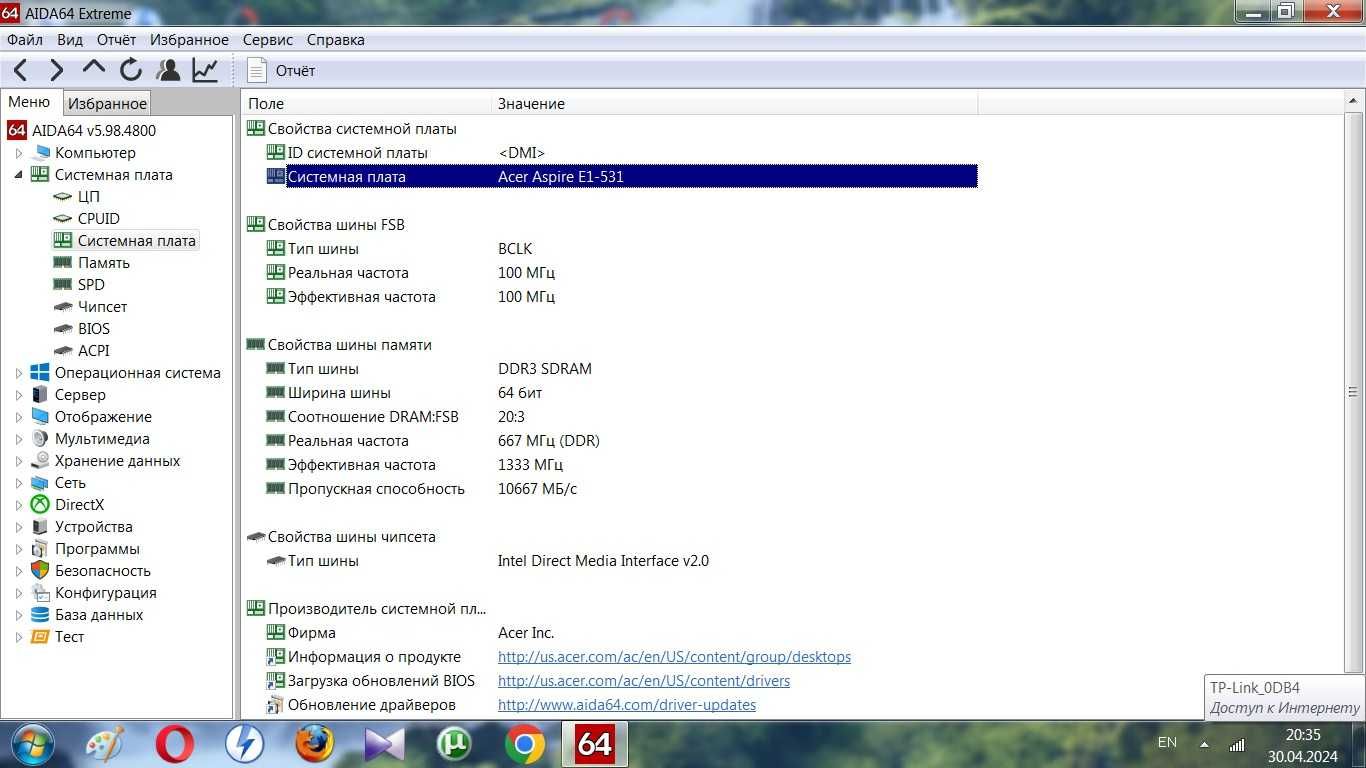Expand the Компьютер tree node
Viewport: 1366px width, 768px height.
(18, 153)
